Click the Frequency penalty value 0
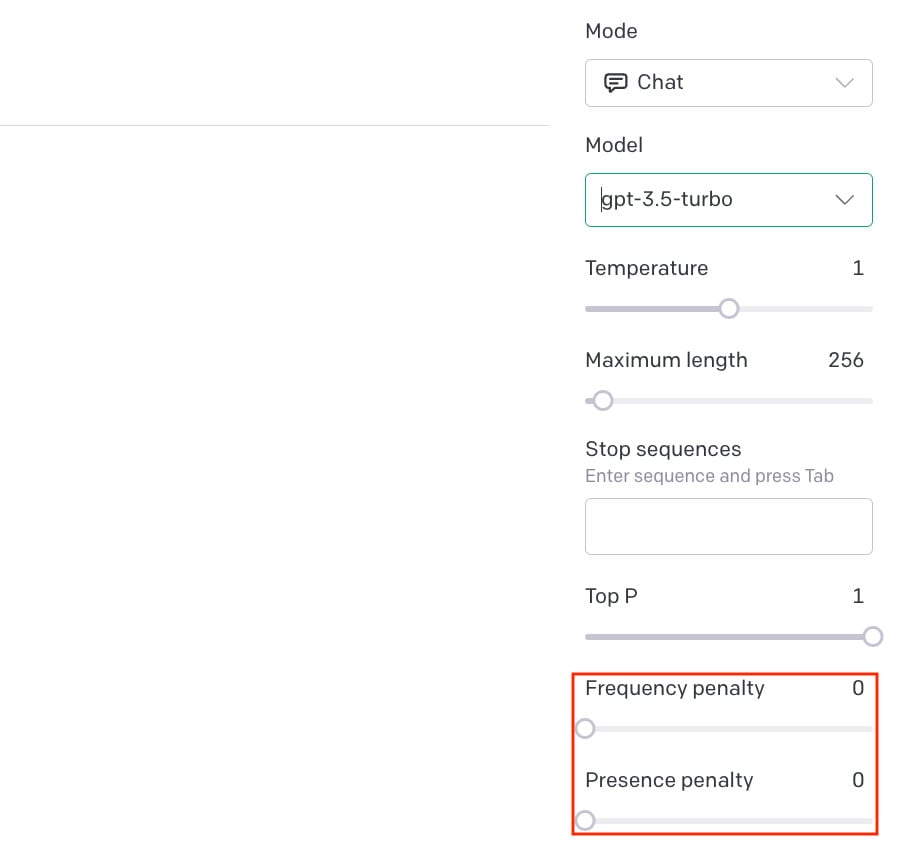 (x=858, y=688)
